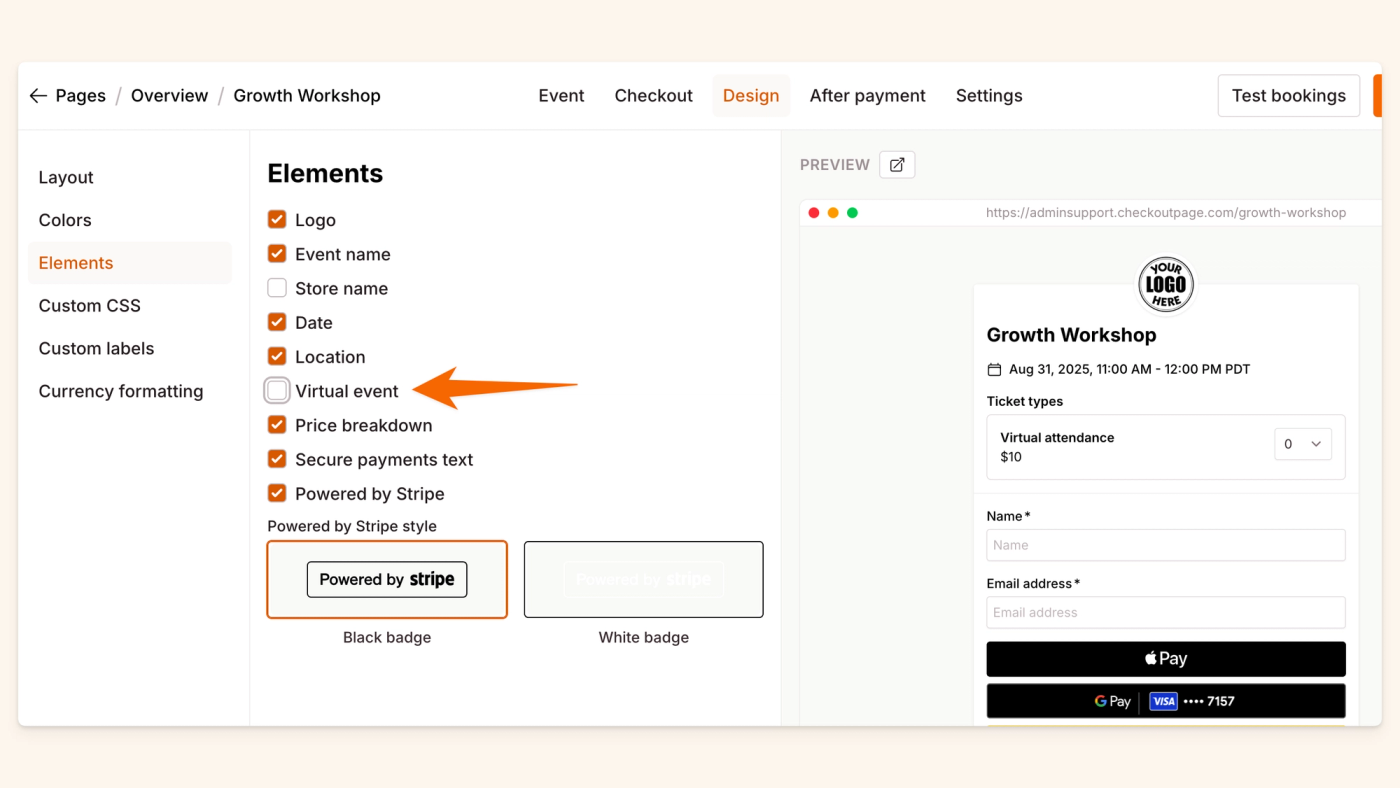Open Currency formatting in the sidebar

click(130, 391)
